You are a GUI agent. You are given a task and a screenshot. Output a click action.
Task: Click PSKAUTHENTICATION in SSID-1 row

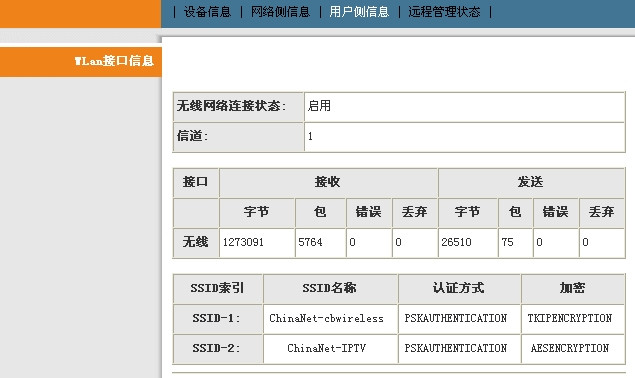456,318
